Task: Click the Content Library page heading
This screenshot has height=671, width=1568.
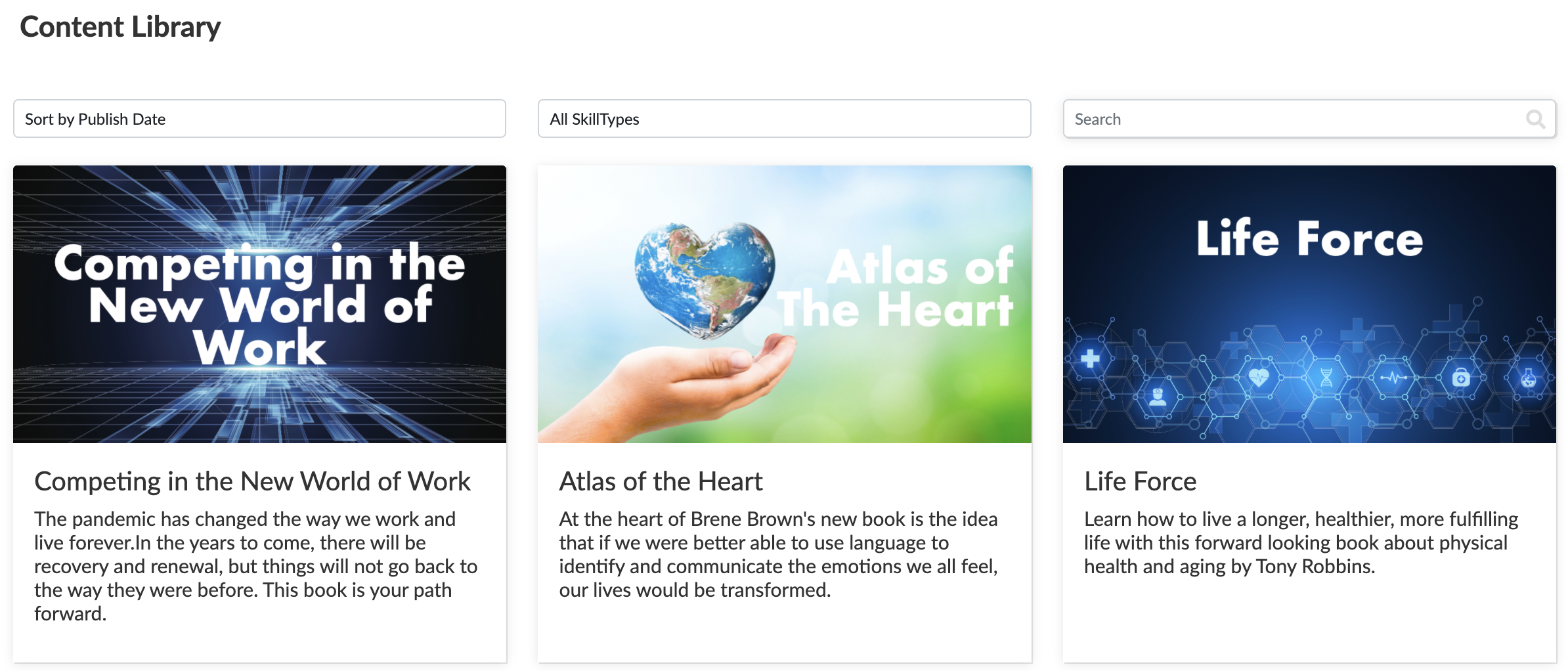Action: [x=120, y=27]
